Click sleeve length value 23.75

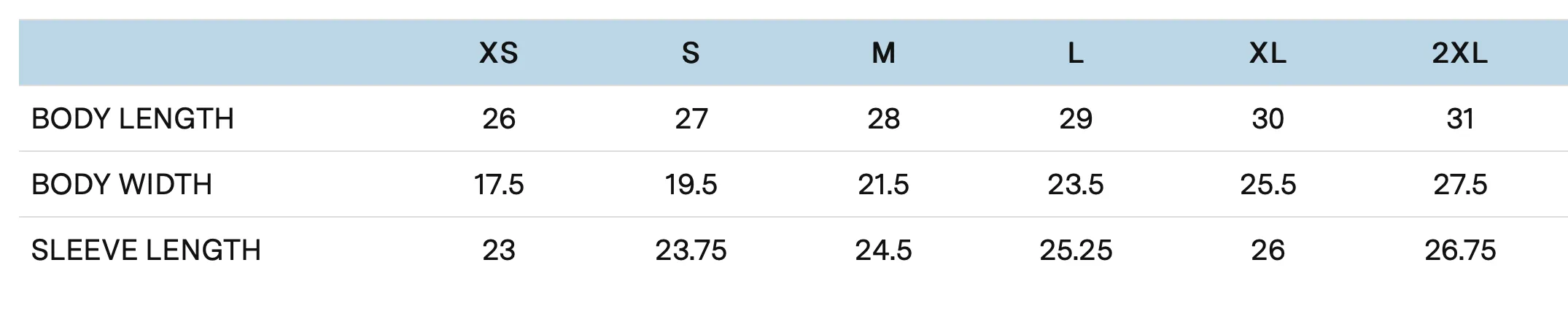point(691,250)
